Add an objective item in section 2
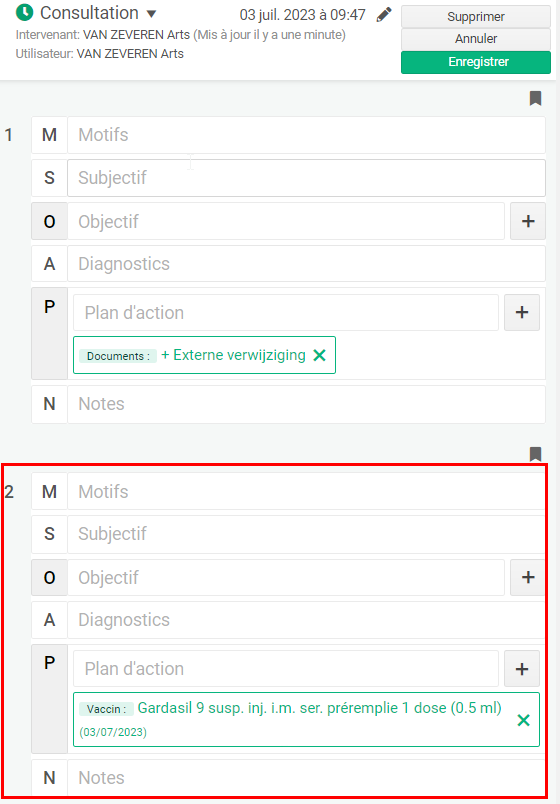The height and width of the screenshot is (804, 560). tap(528, 577)
